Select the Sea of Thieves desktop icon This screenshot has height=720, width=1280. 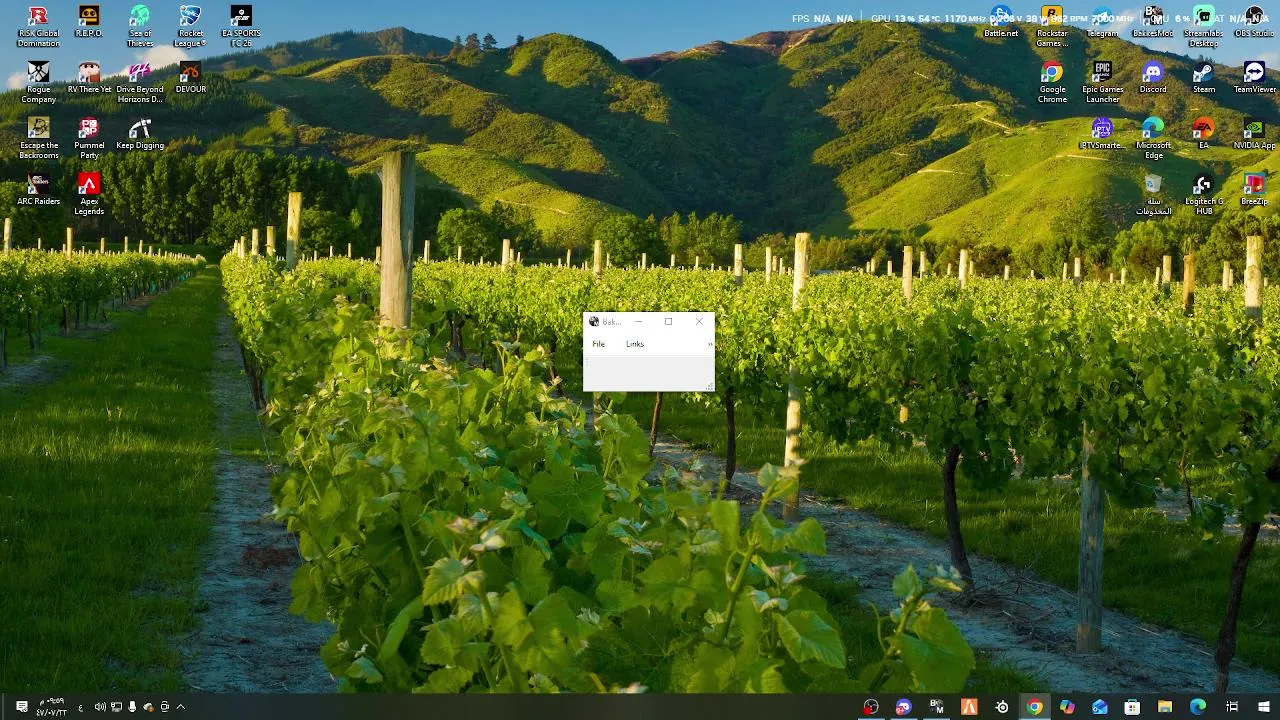click(x=140, y=27)
